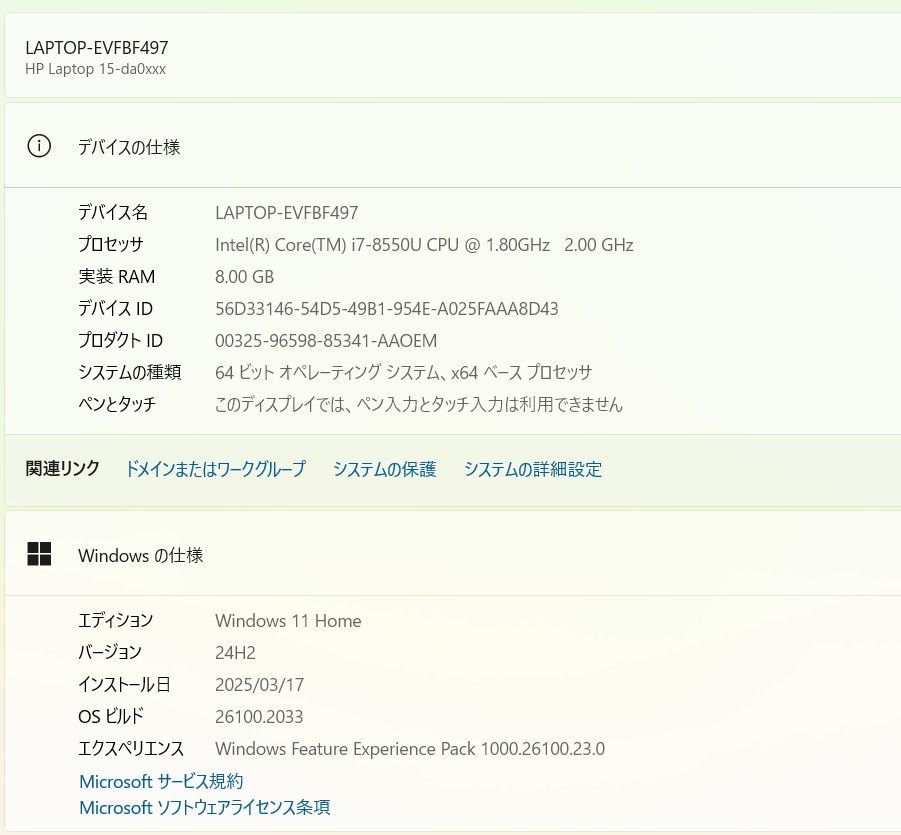
Task: Open システムの保護 link
Action: click(384, 469)
